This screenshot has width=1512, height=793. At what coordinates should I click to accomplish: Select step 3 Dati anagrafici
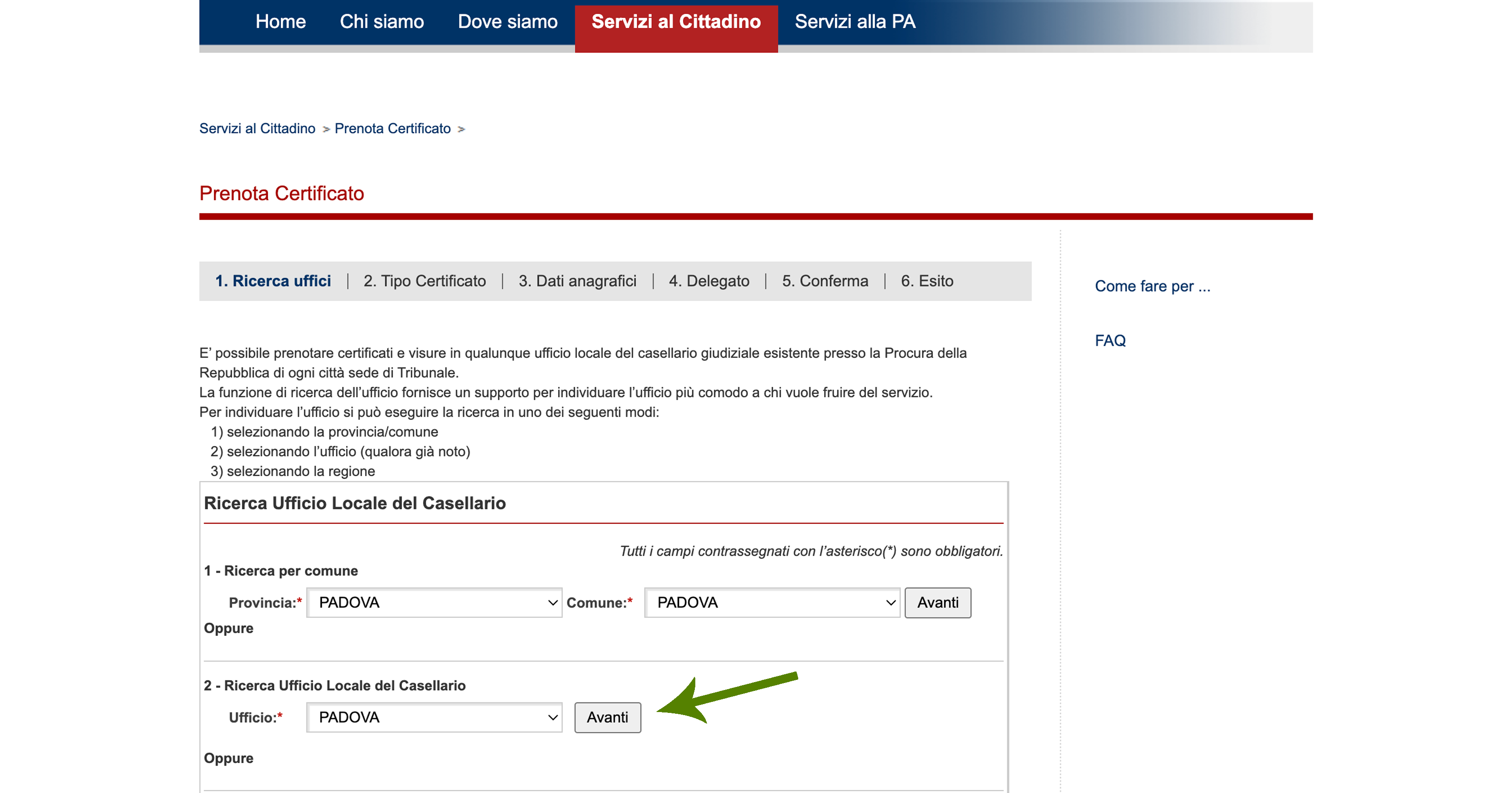click(x=577, y=281)
